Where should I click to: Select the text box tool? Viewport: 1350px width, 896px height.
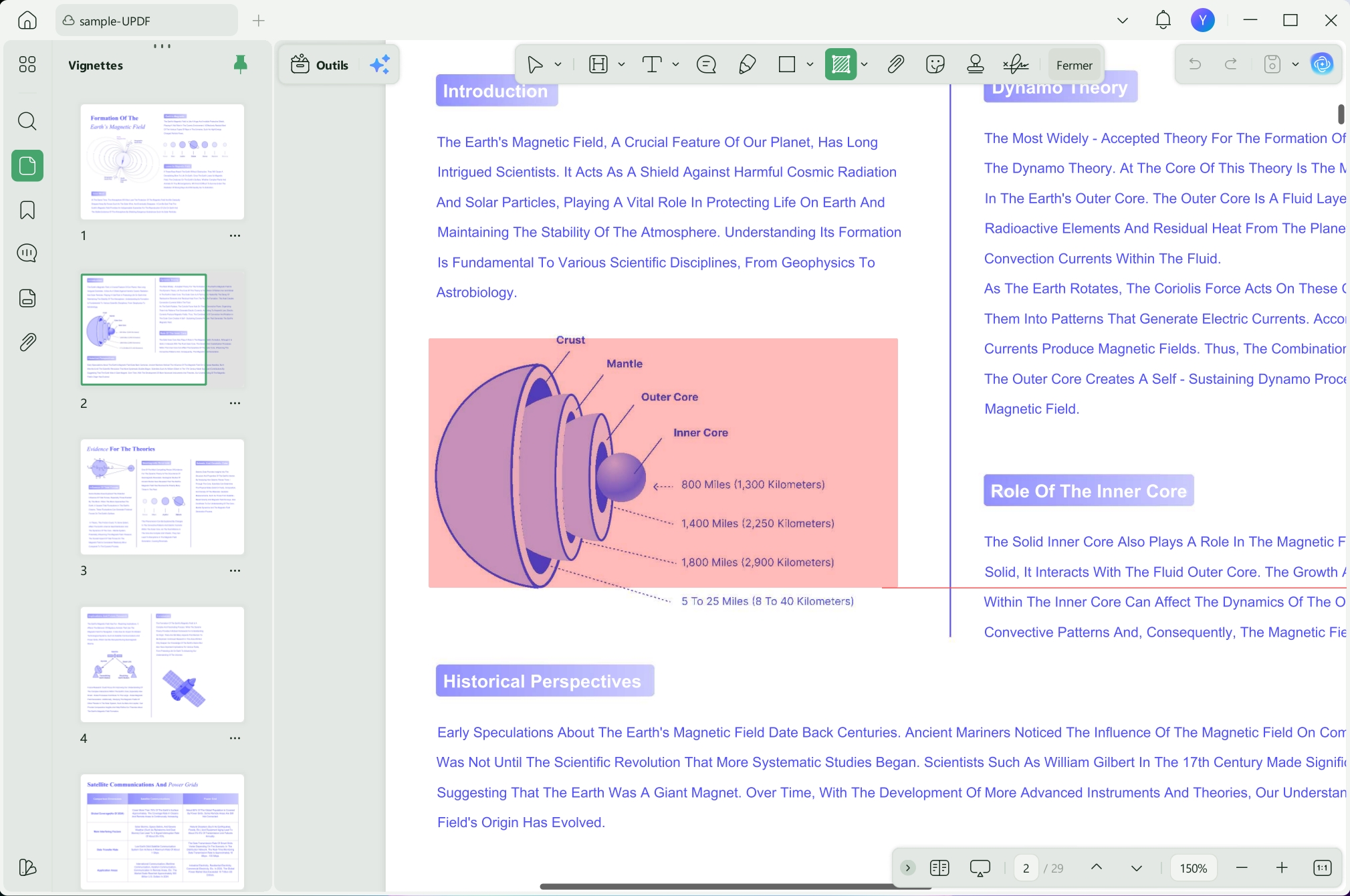point(652,64)
